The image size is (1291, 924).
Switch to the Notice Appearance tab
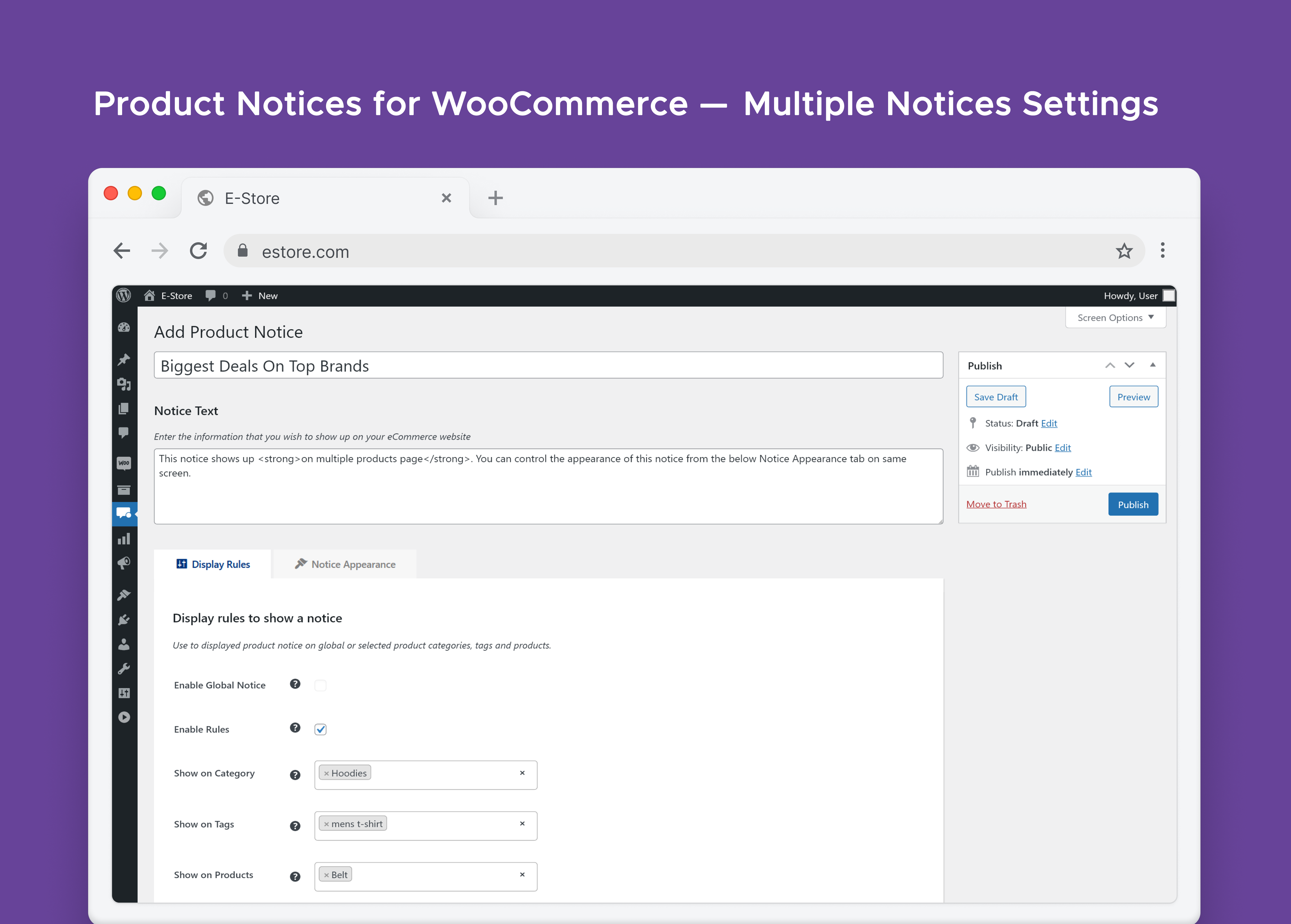[345, 564]
